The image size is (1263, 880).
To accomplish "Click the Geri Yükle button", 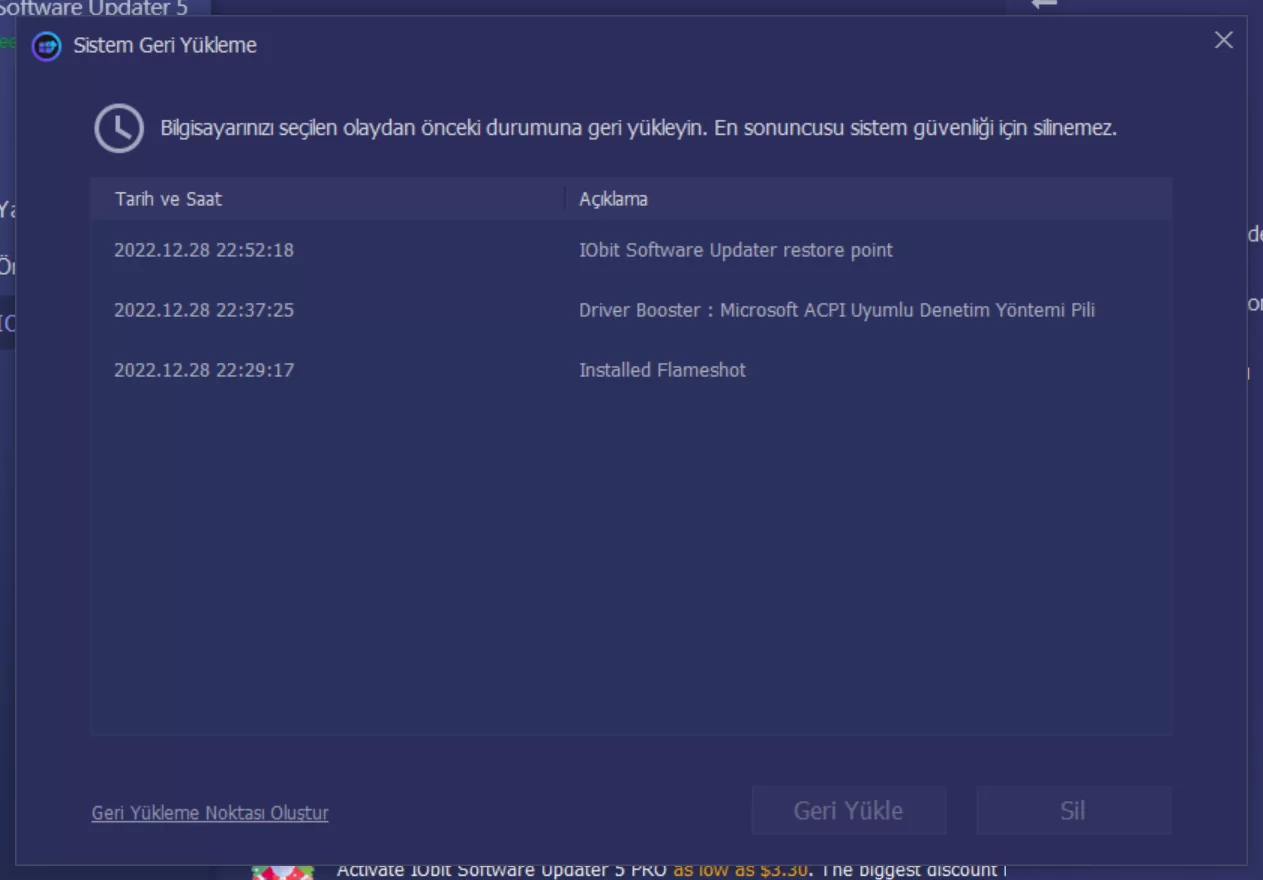I will pyautogui.click(x=848, y=810).
